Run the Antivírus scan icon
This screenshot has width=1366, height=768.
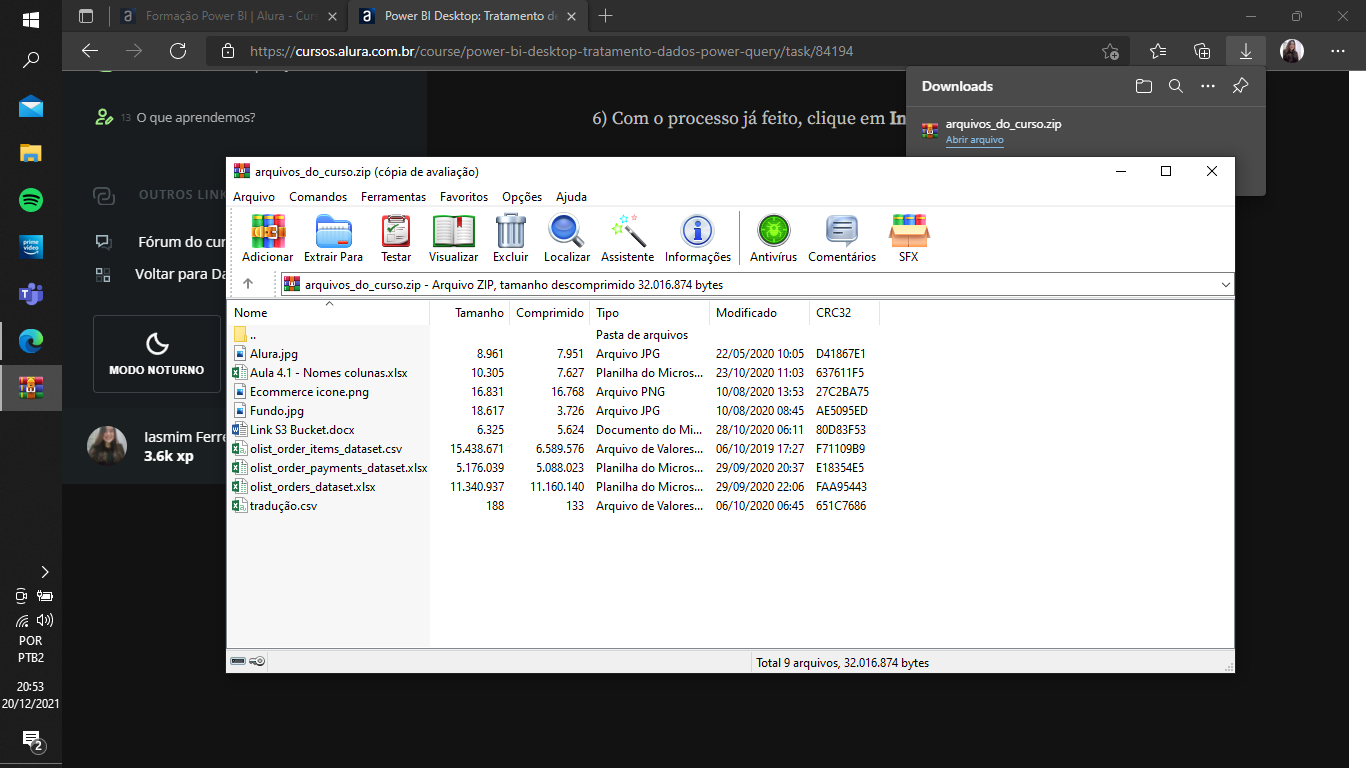[773, 239]
